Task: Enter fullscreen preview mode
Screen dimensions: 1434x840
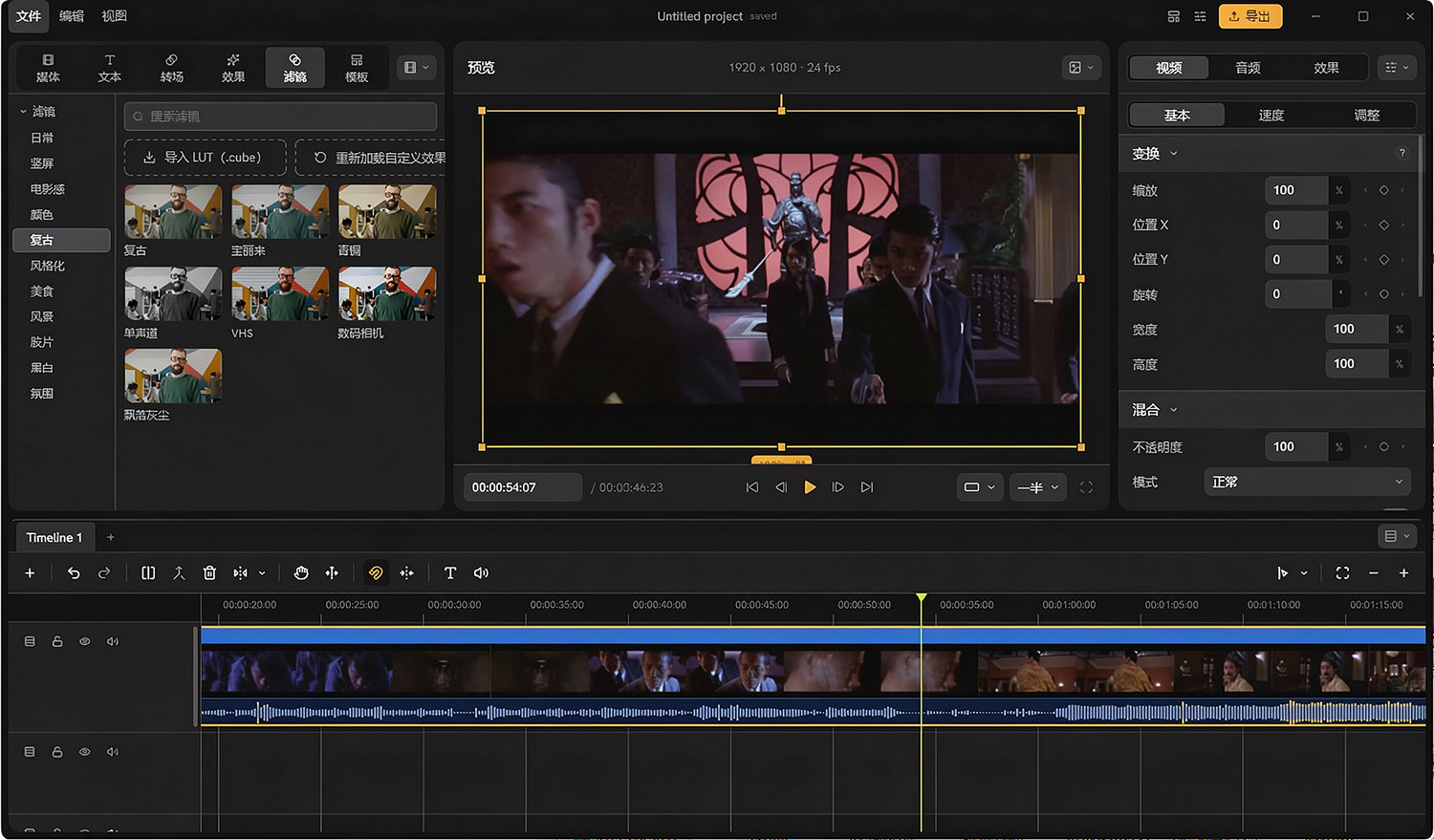Action: (1086, 487)
